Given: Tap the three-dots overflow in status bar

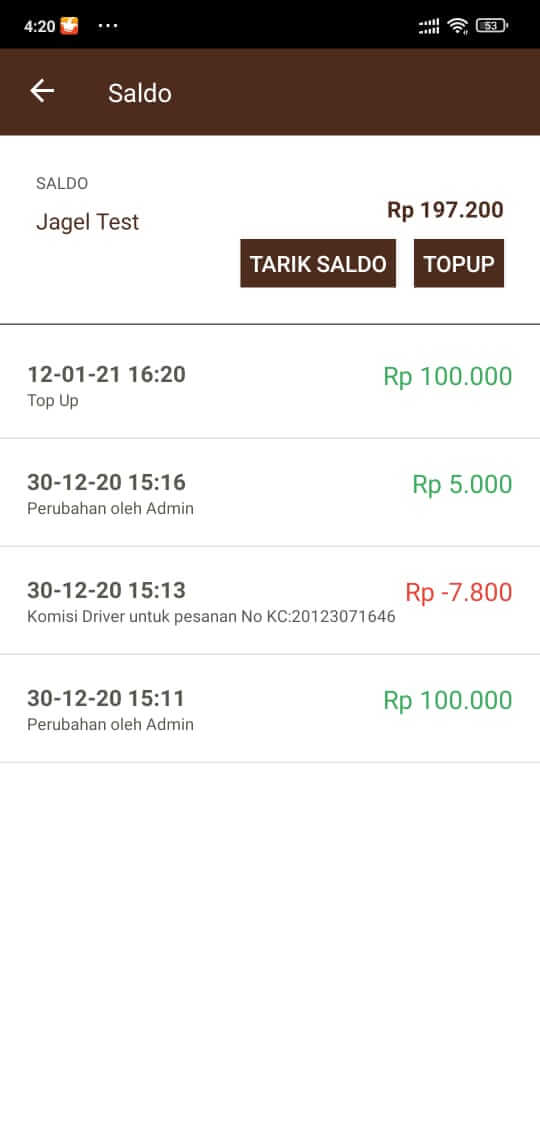Looking at the screenshot, I should tap(108, 26).
